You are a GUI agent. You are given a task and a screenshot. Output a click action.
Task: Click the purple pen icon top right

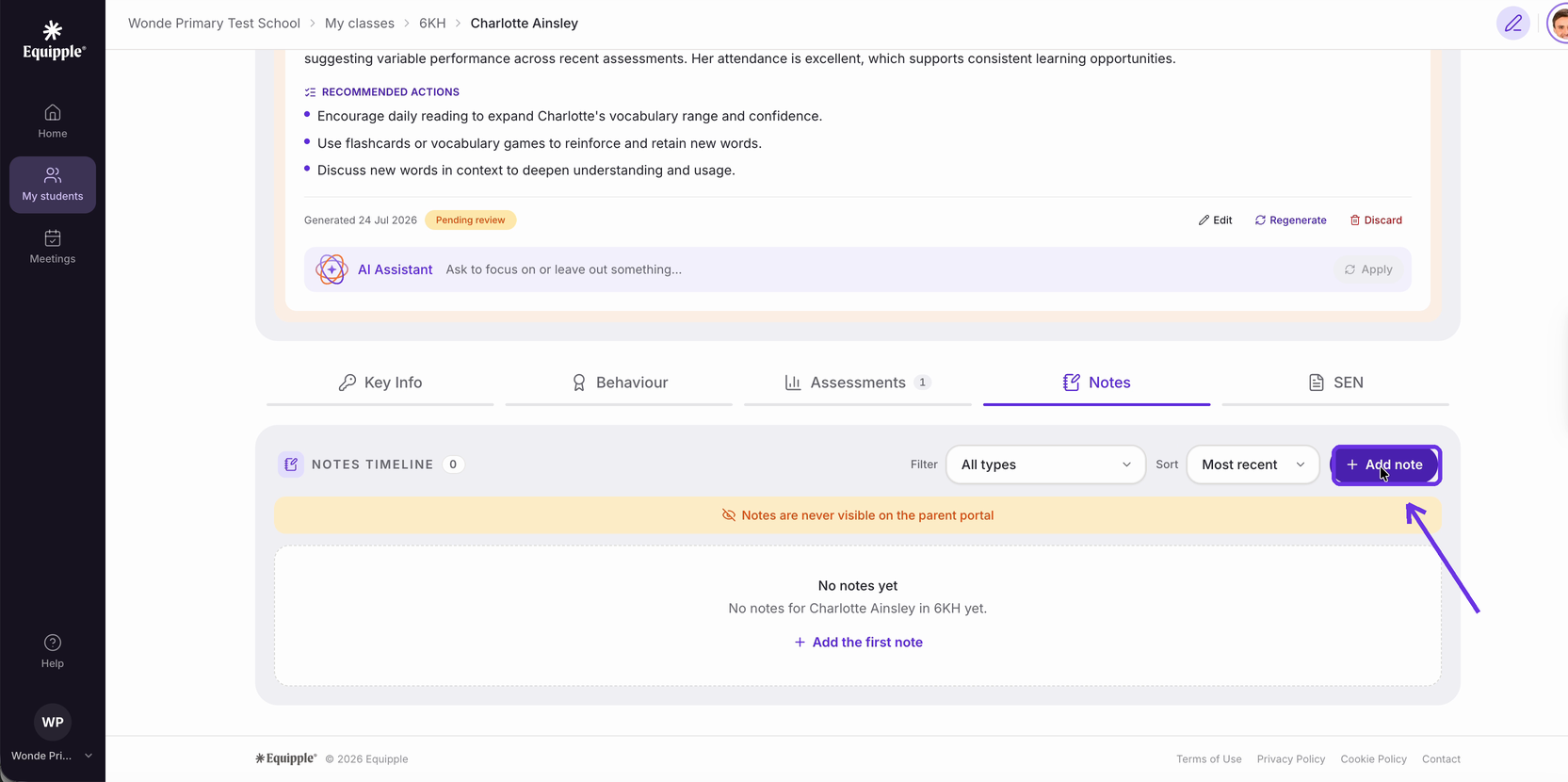click(x=1513, y=24)
